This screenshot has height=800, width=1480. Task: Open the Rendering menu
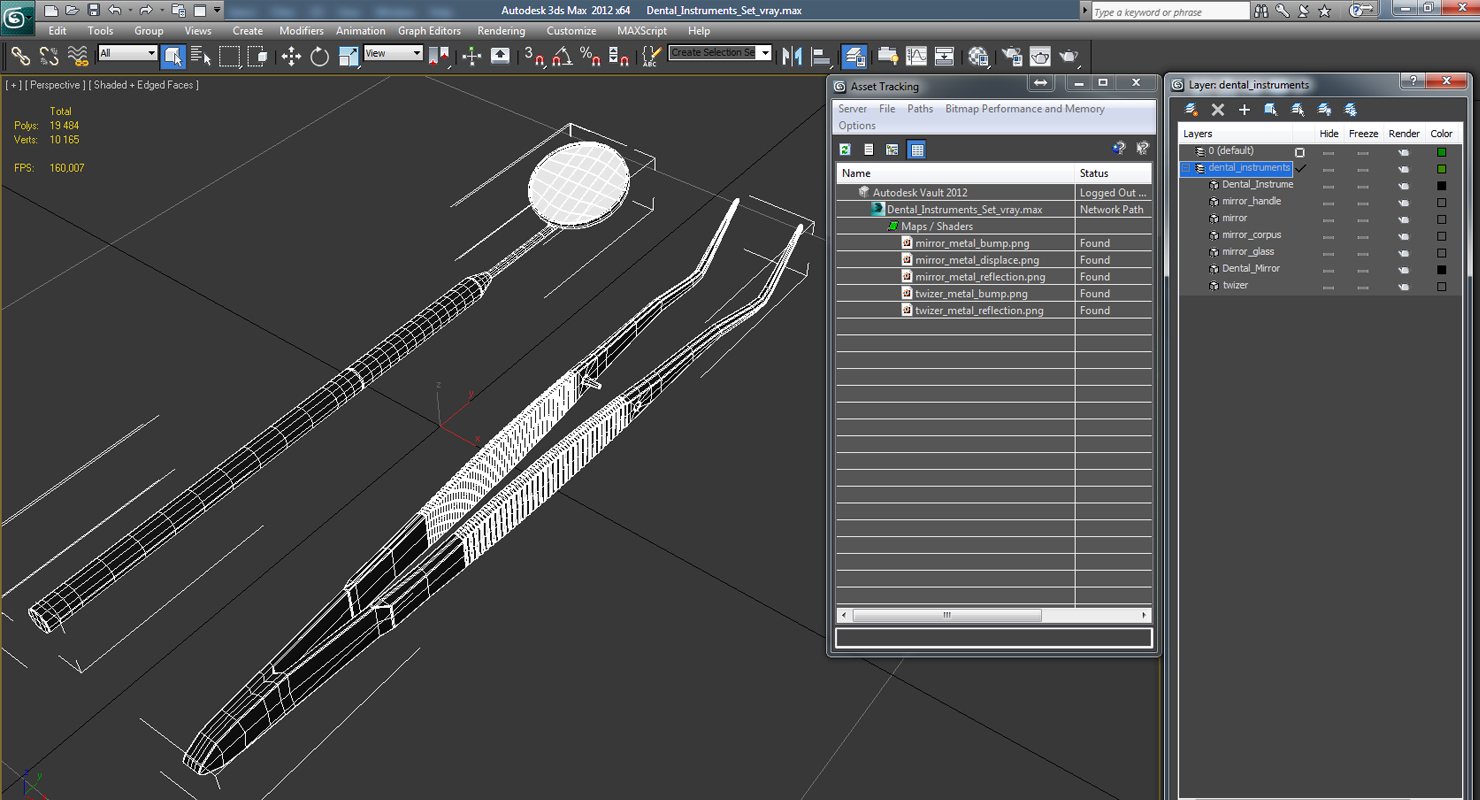click(501, 31)
